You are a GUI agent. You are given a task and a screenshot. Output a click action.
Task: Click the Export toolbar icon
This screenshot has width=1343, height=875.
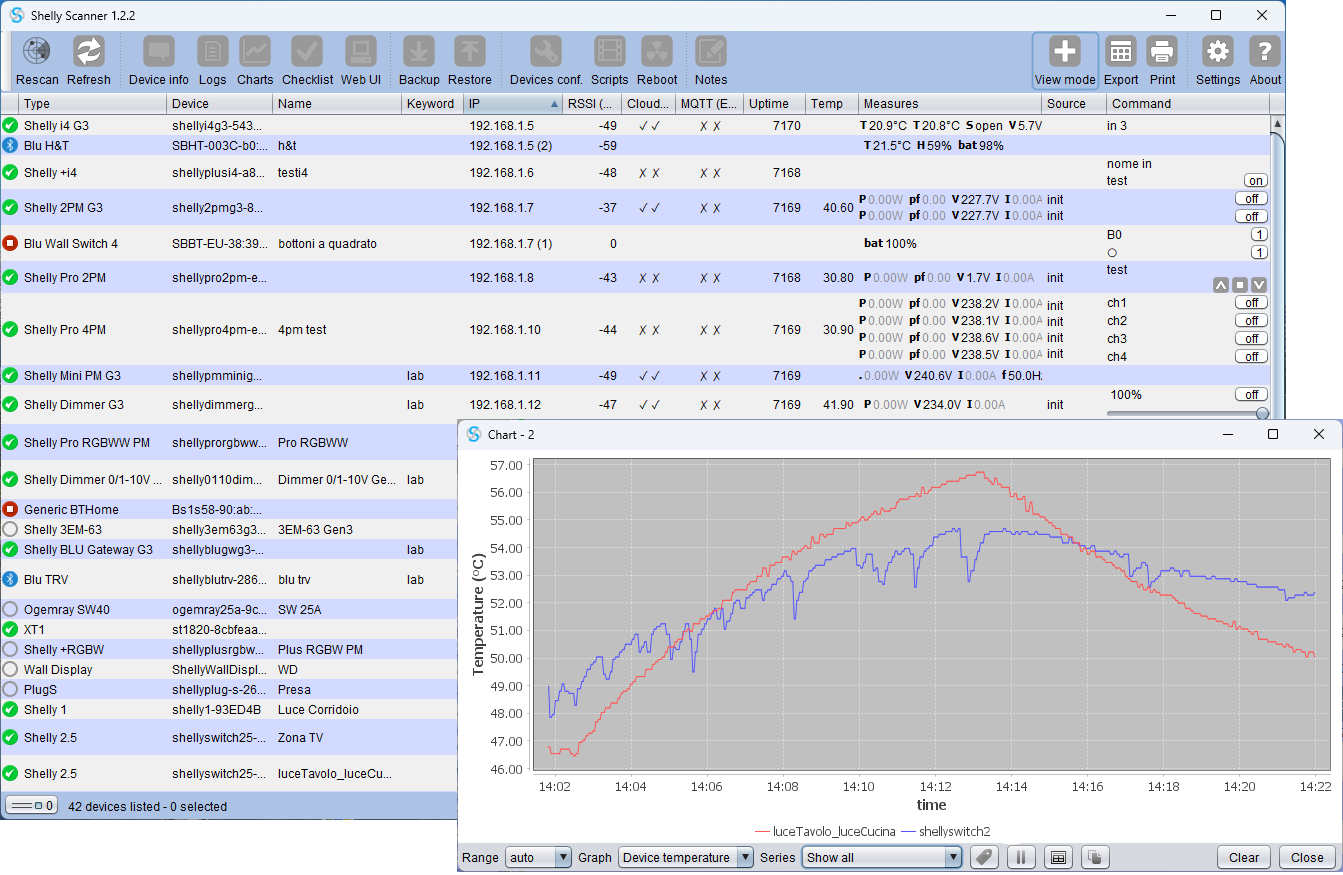1121,61
